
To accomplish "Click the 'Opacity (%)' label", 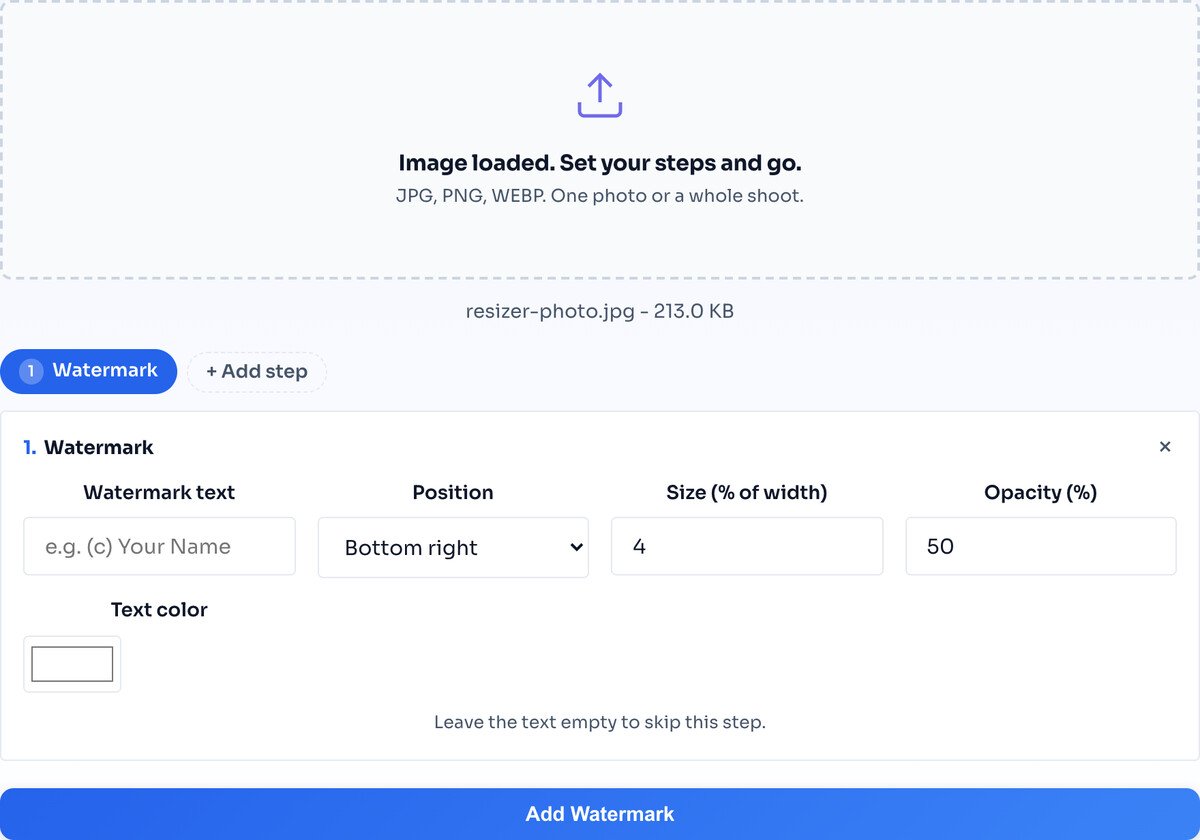I will click(x=1041, y=492).
